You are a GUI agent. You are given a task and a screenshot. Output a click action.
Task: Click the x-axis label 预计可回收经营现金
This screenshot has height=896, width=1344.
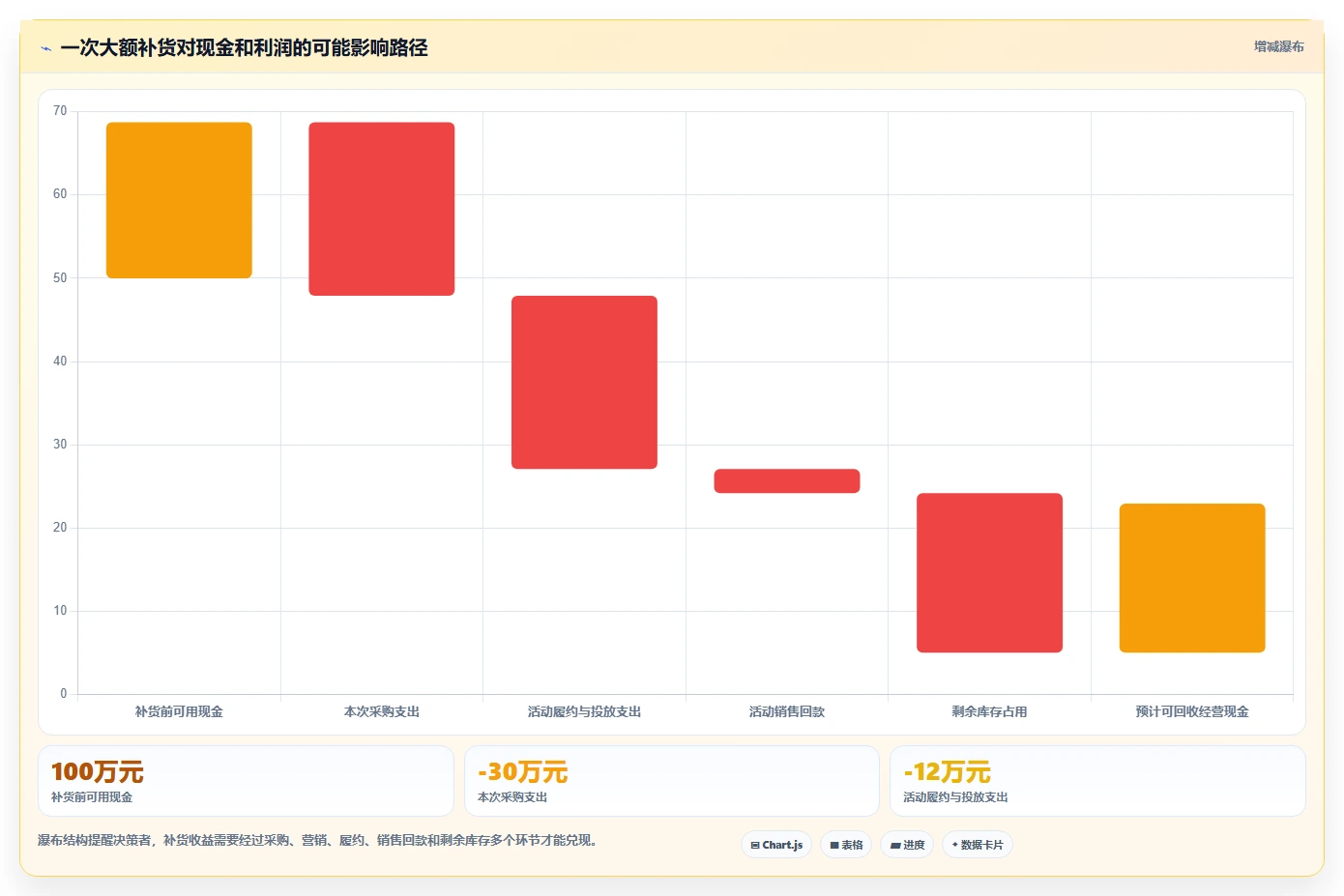point(1192,711)
